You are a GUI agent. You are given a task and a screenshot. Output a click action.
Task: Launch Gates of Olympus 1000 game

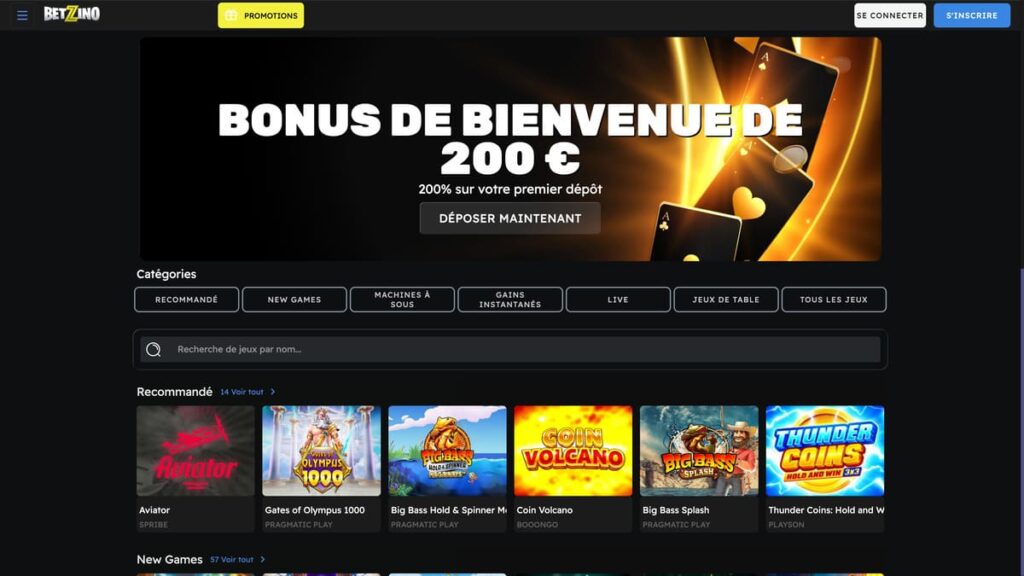(x=321, y=451)
